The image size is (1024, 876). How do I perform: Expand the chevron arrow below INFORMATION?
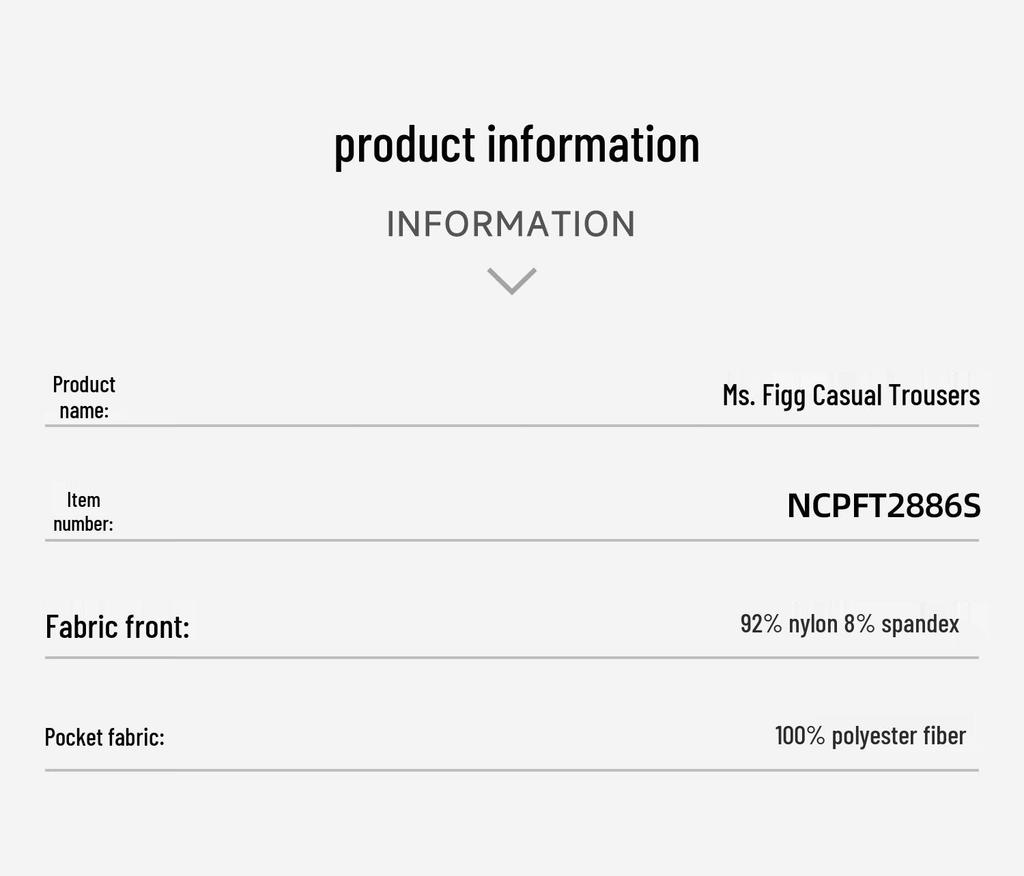(x=511, y=281)
